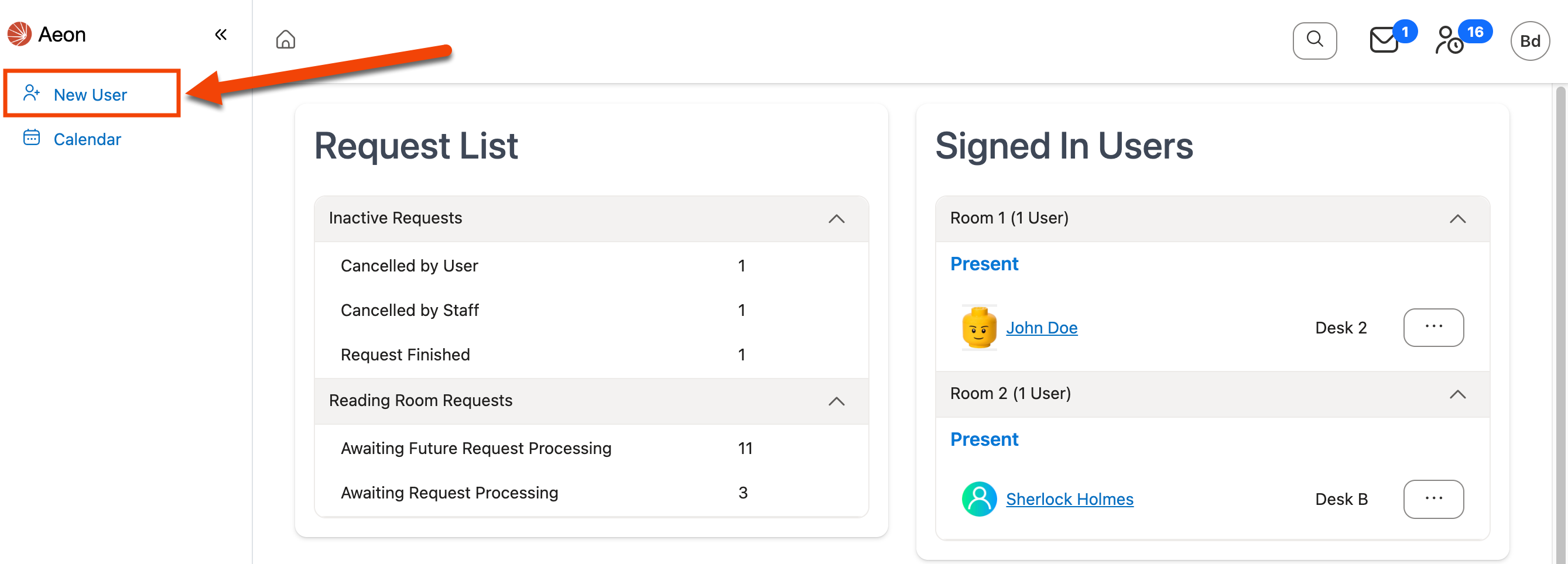The image size is (1568, 564).
Task: Collapse the sidebar with double-chevron icon
Action: pyautogui.click(x=220, y=35)
